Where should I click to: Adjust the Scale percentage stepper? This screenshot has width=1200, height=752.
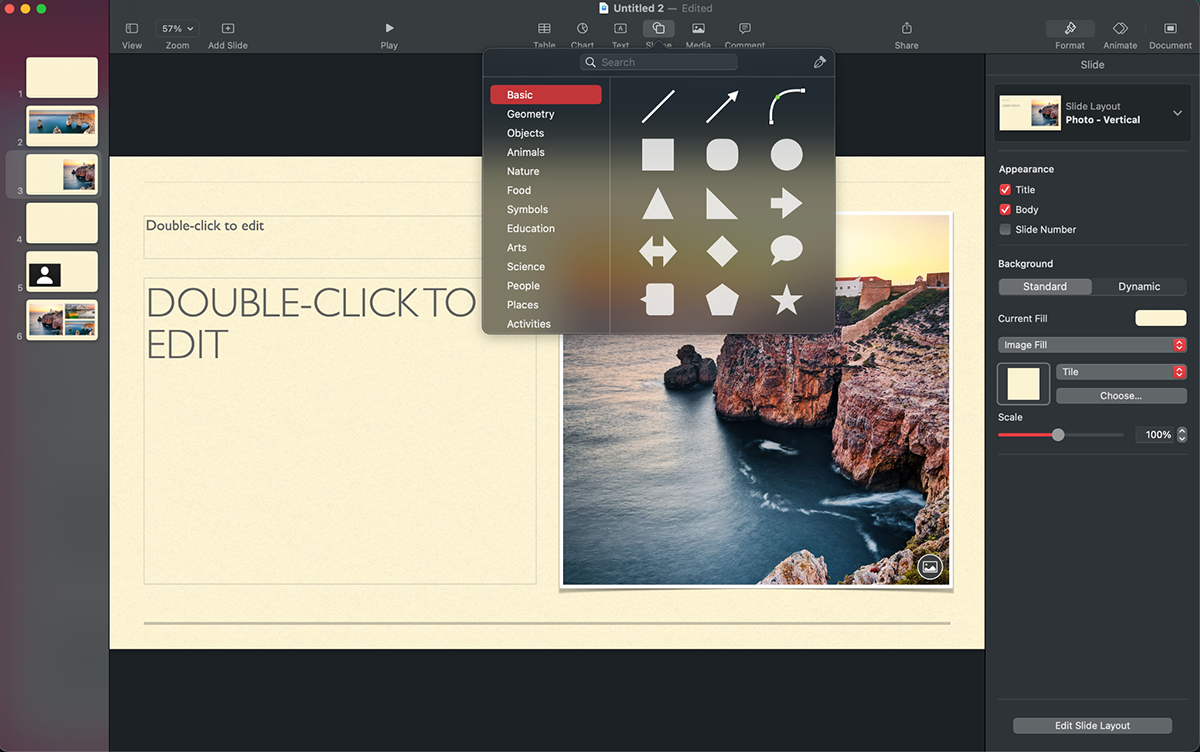pyautogui.click(x=1182, y=435)
